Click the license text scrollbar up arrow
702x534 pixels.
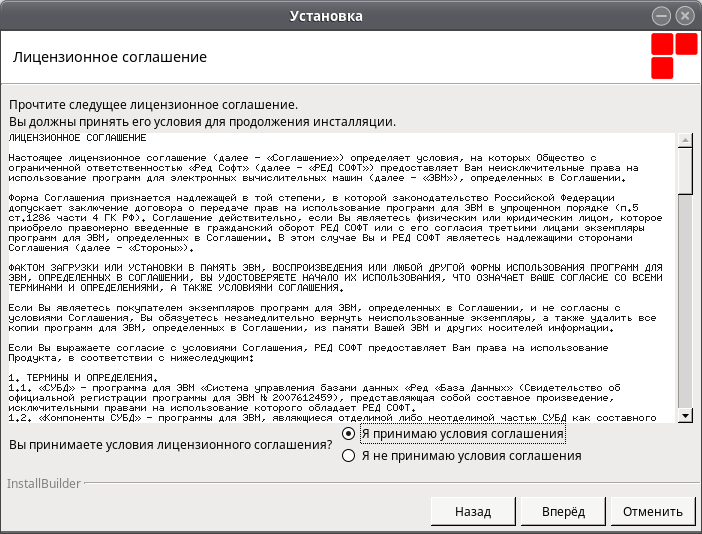click(x=685, y=141)
